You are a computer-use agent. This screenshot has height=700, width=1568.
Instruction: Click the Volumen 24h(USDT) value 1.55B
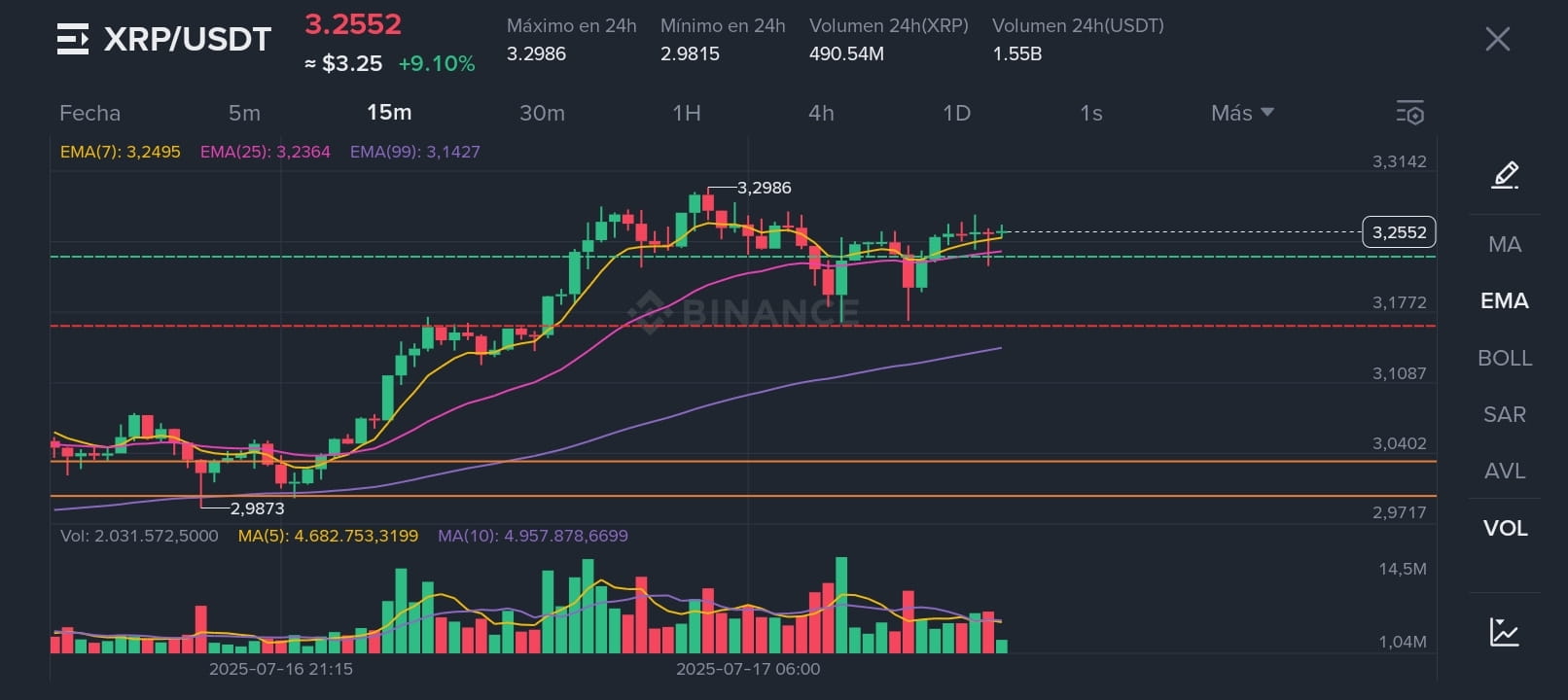point(1017,54)
